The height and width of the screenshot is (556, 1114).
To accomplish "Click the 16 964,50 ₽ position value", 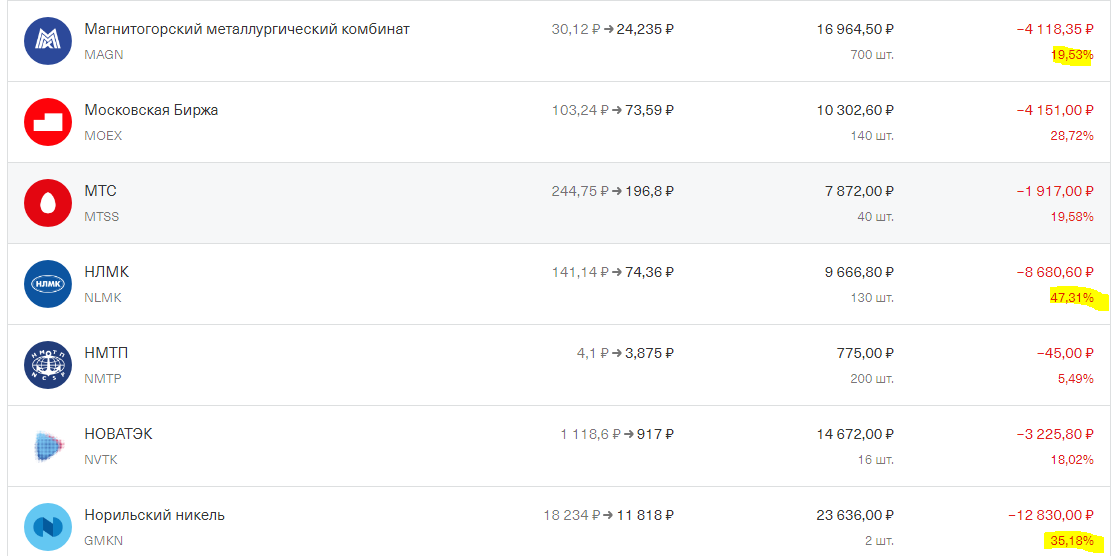I will [x=855, y=29].
